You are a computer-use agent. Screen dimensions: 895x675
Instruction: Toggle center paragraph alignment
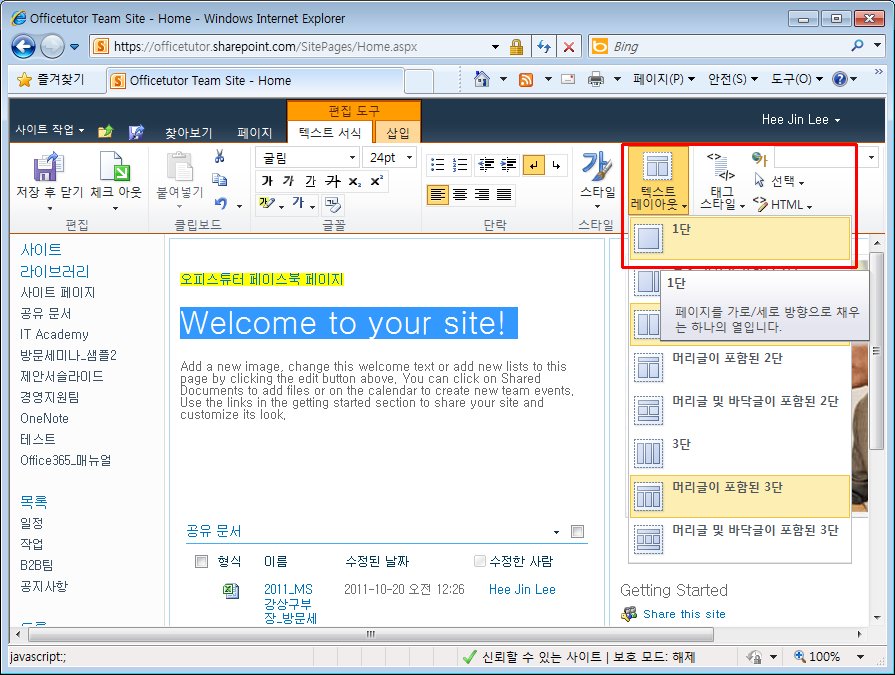click(x=460, y=195)
